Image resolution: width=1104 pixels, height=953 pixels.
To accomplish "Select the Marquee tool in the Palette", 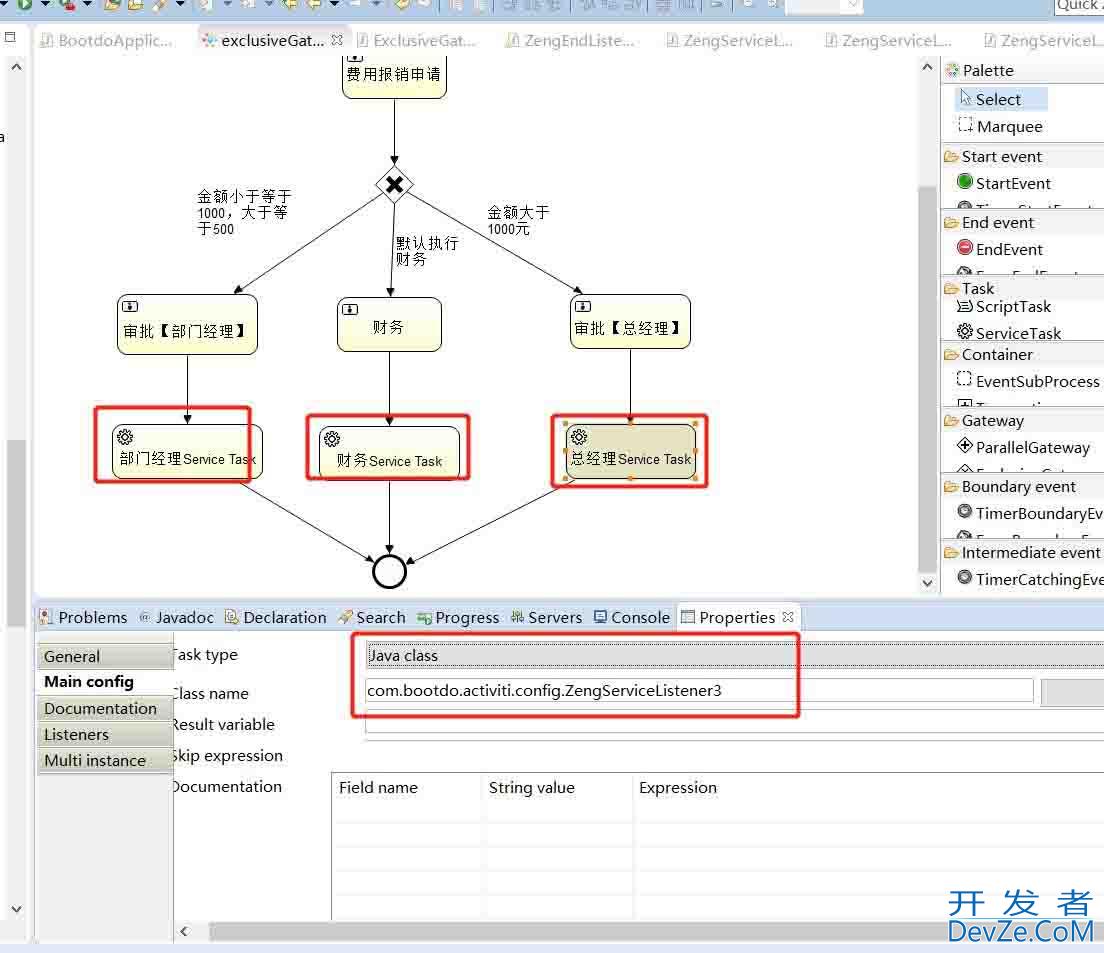I will (1004, 127).
